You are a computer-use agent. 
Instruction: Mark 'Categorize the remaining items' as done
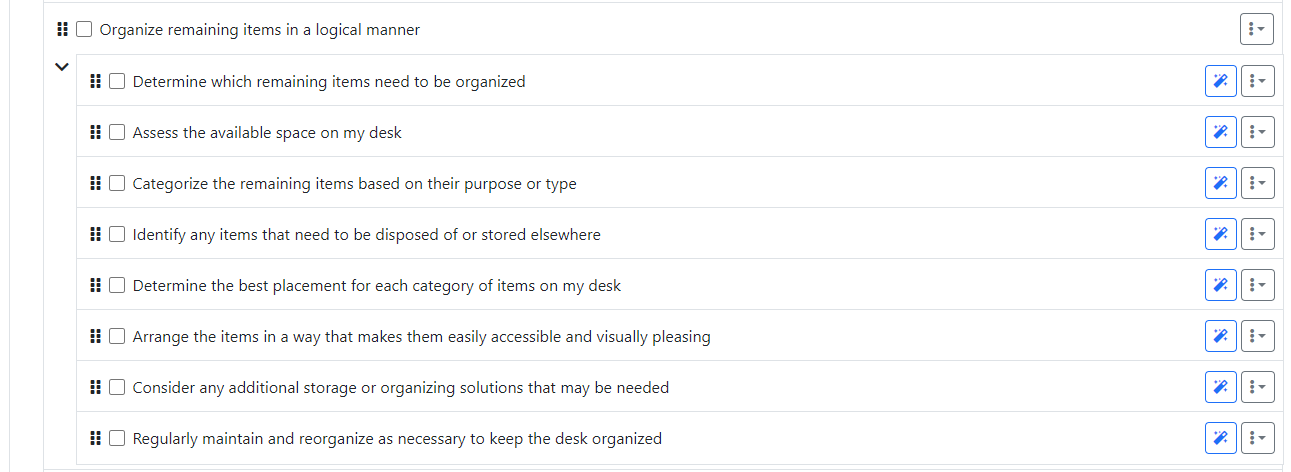(x=117, y=183)
